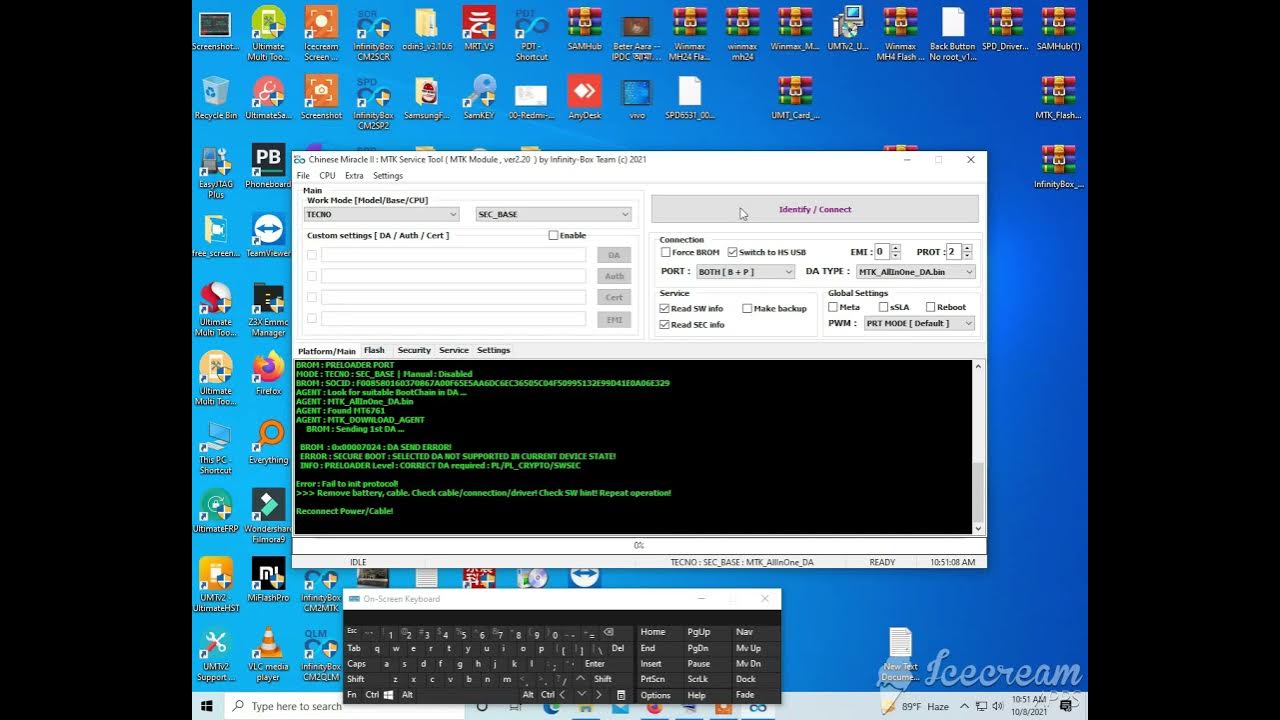Uncheck Switch to HS USB

click(732, 252)
